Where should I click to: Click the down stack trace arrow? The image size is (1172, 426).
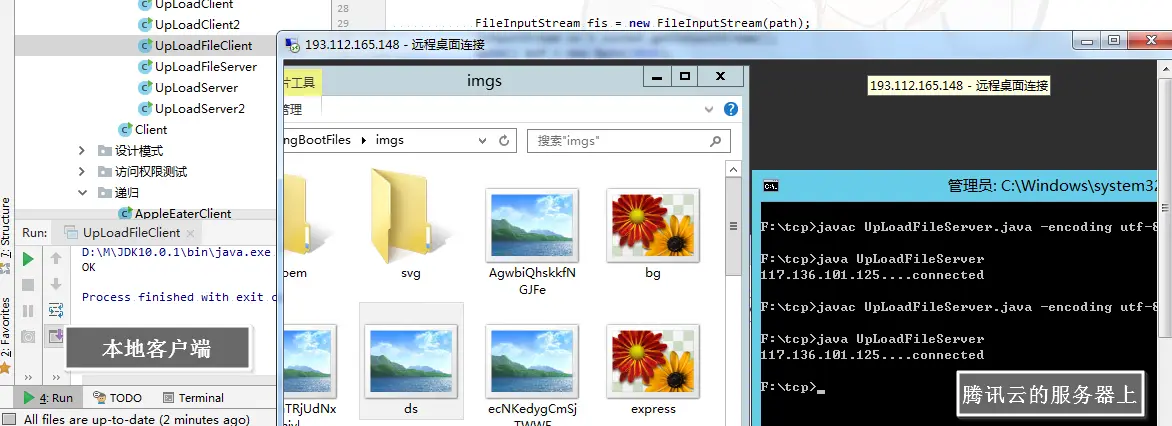coord(55,285)
